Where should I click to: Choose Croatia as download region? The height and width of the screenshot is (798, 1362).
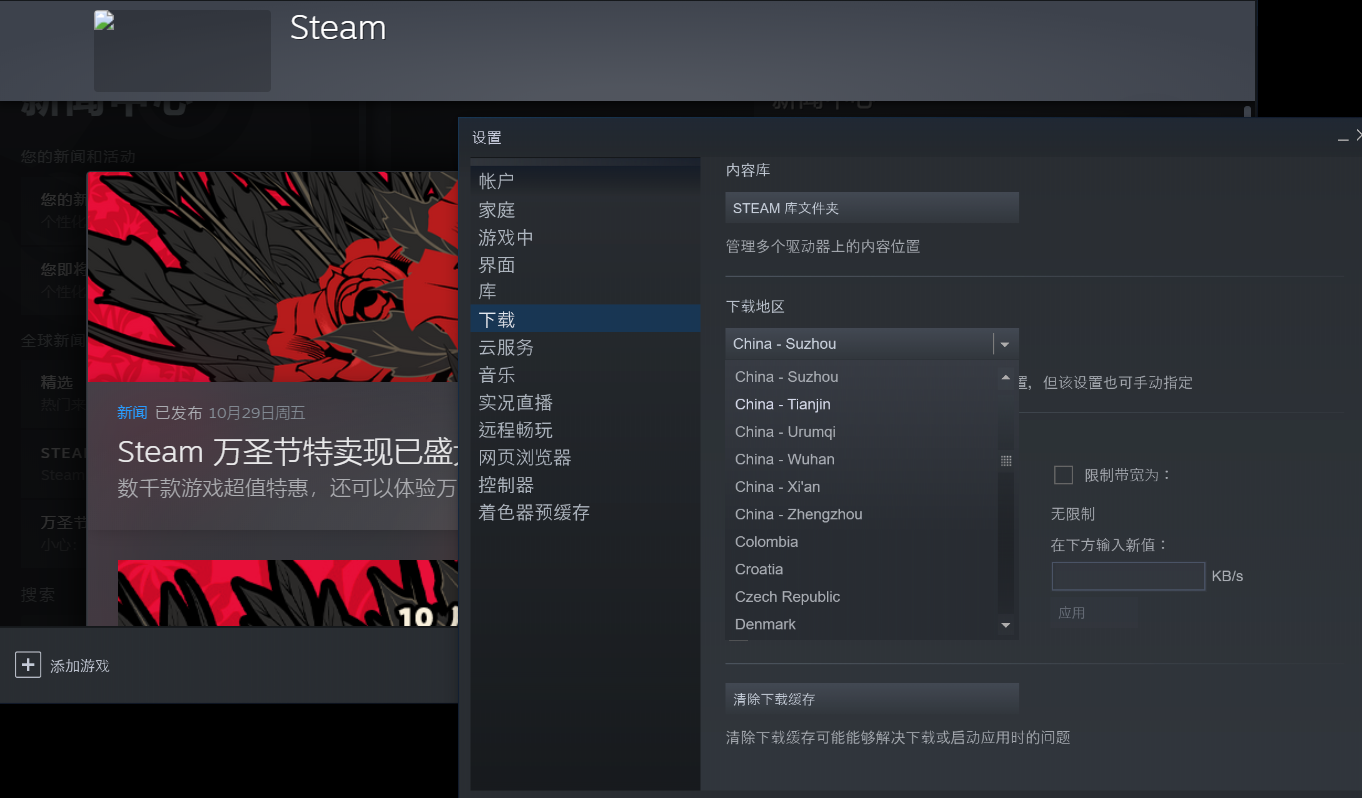coord(861,569)
